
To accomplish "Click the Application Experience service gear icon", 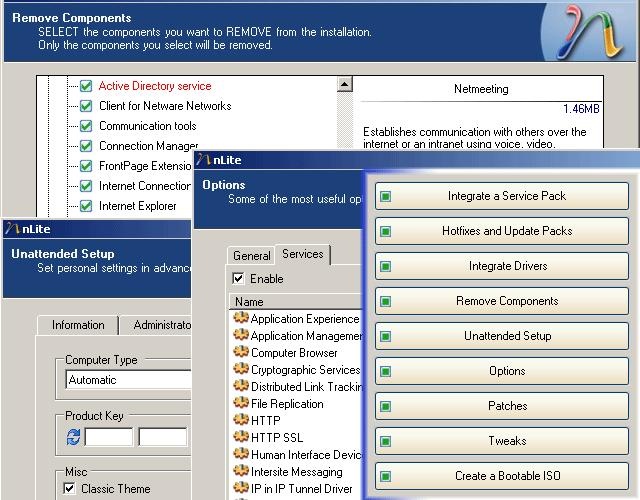I will pyautogui.click(x=240, y=319).
